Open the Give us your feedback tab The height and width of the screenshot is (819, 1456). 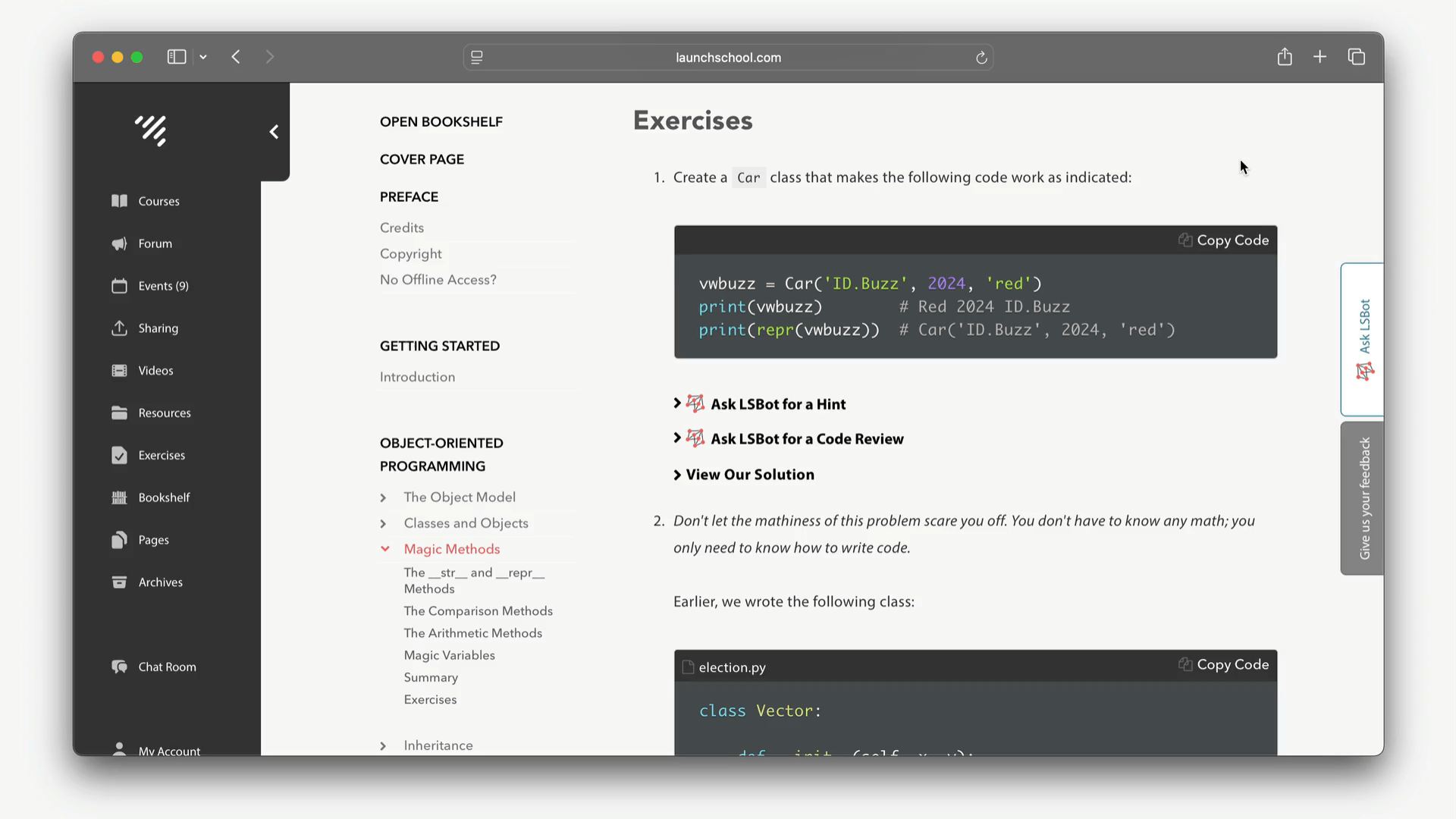click(x=1363, y=498)
